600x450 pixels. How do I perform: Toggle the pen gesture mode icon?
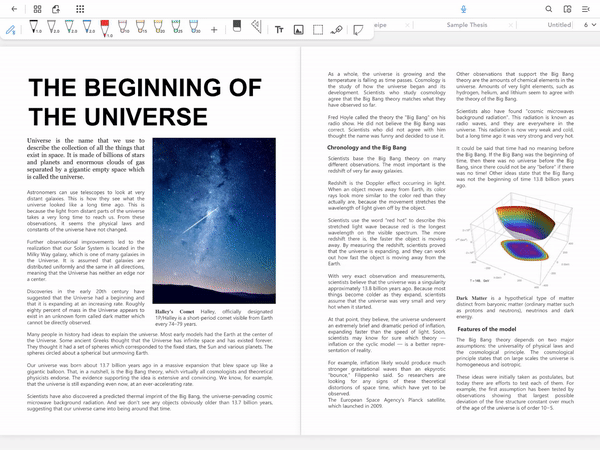click(11, 29)
